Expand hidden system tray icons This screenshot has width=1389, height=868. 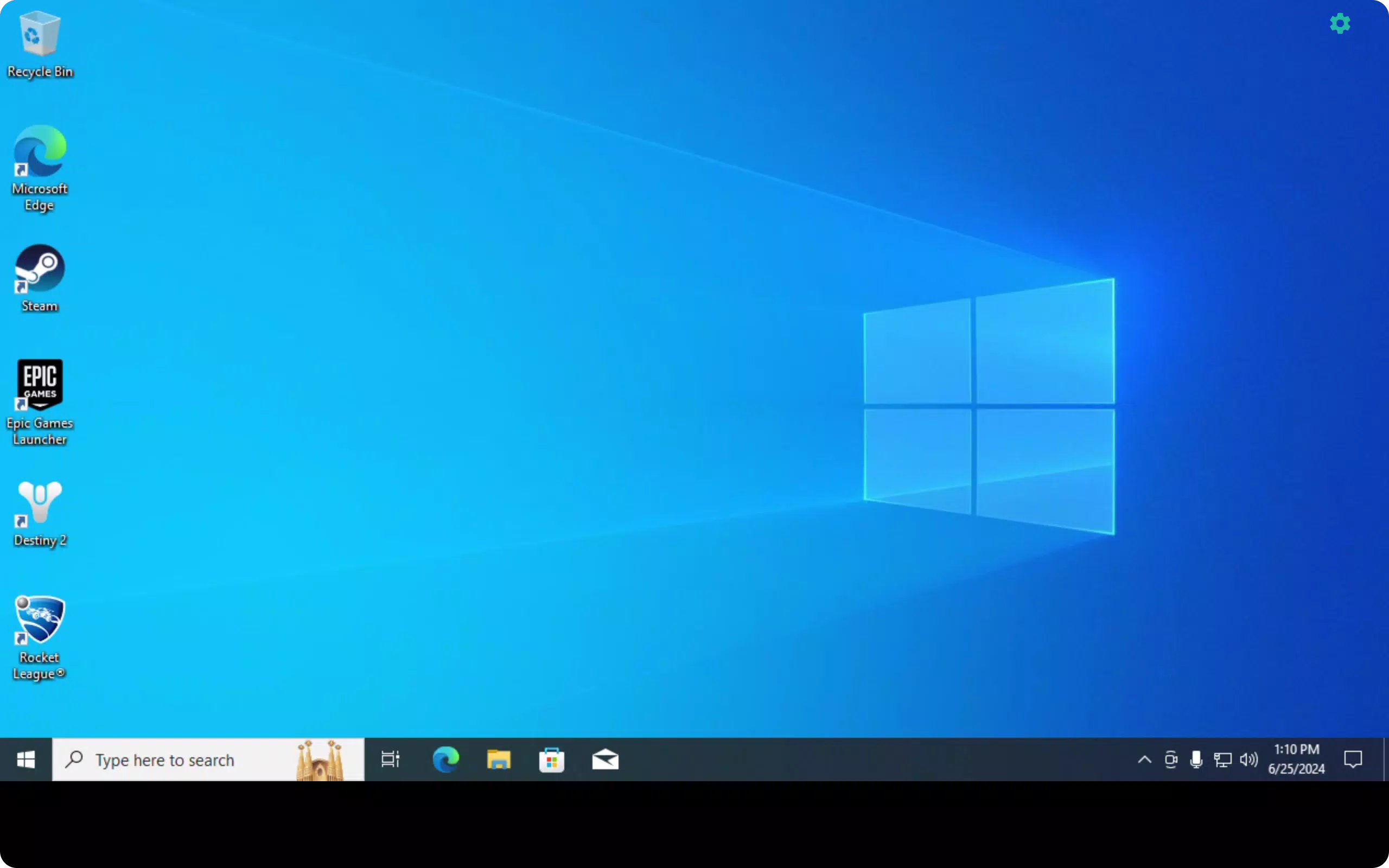click(1144, 759)
